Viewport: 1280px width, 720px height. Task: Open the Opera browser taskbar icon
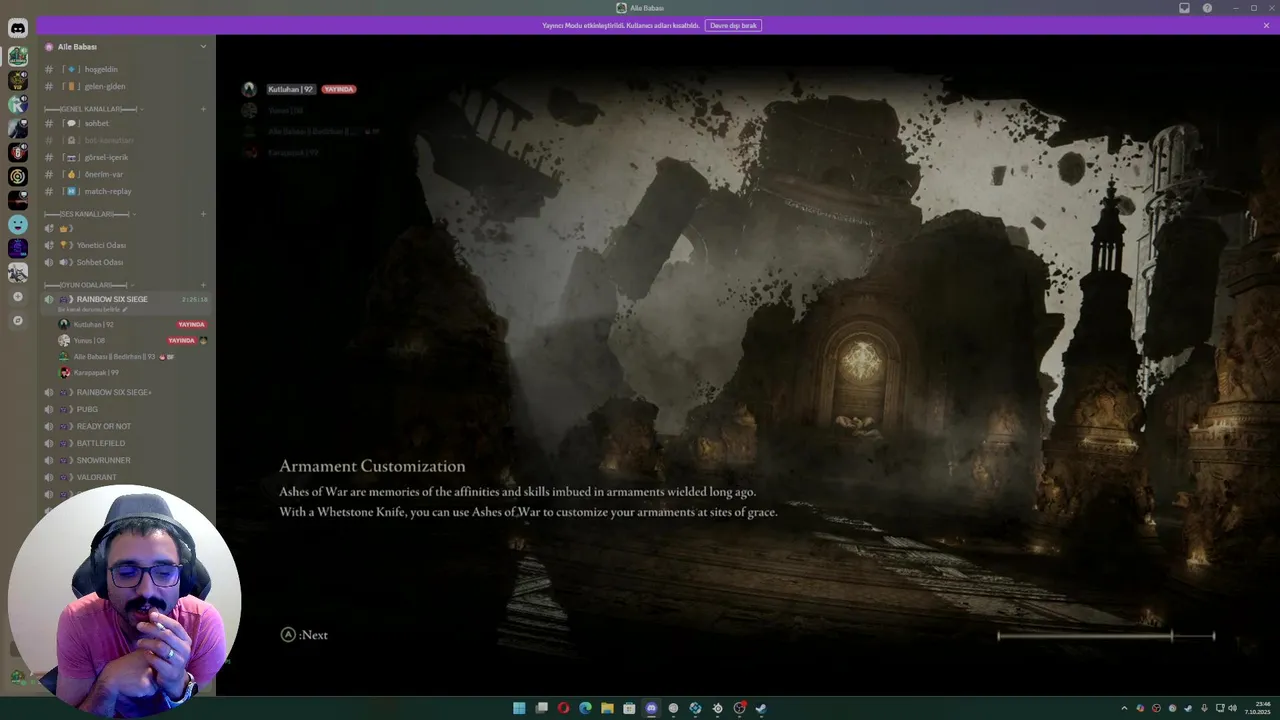pos(563,708)
